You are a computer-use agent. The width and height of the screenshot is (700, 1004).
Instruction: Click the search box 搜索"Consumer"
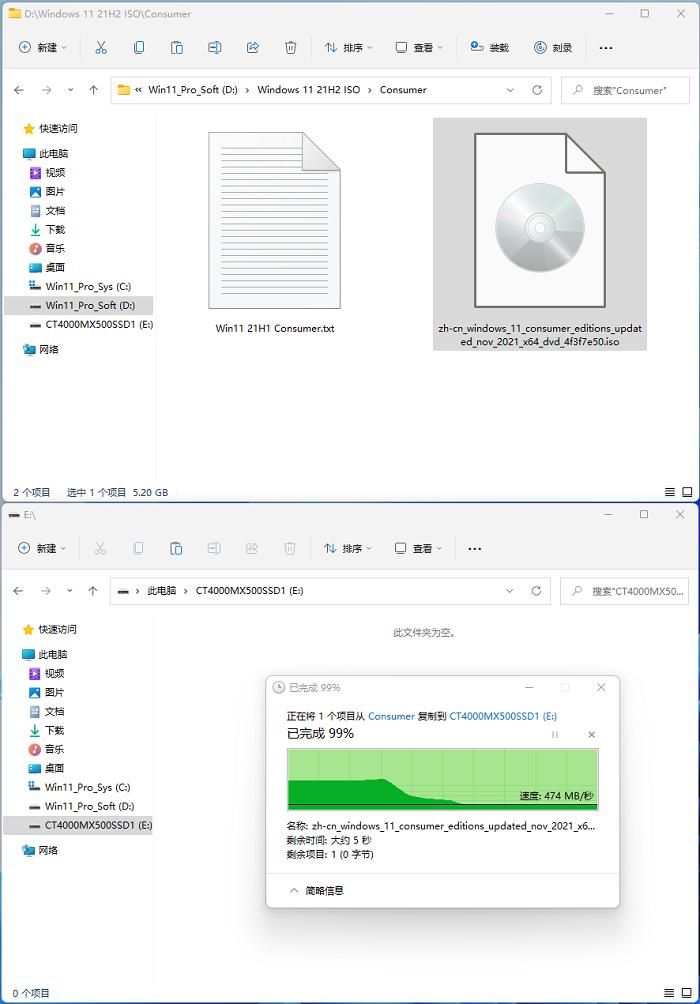[626, 90]
